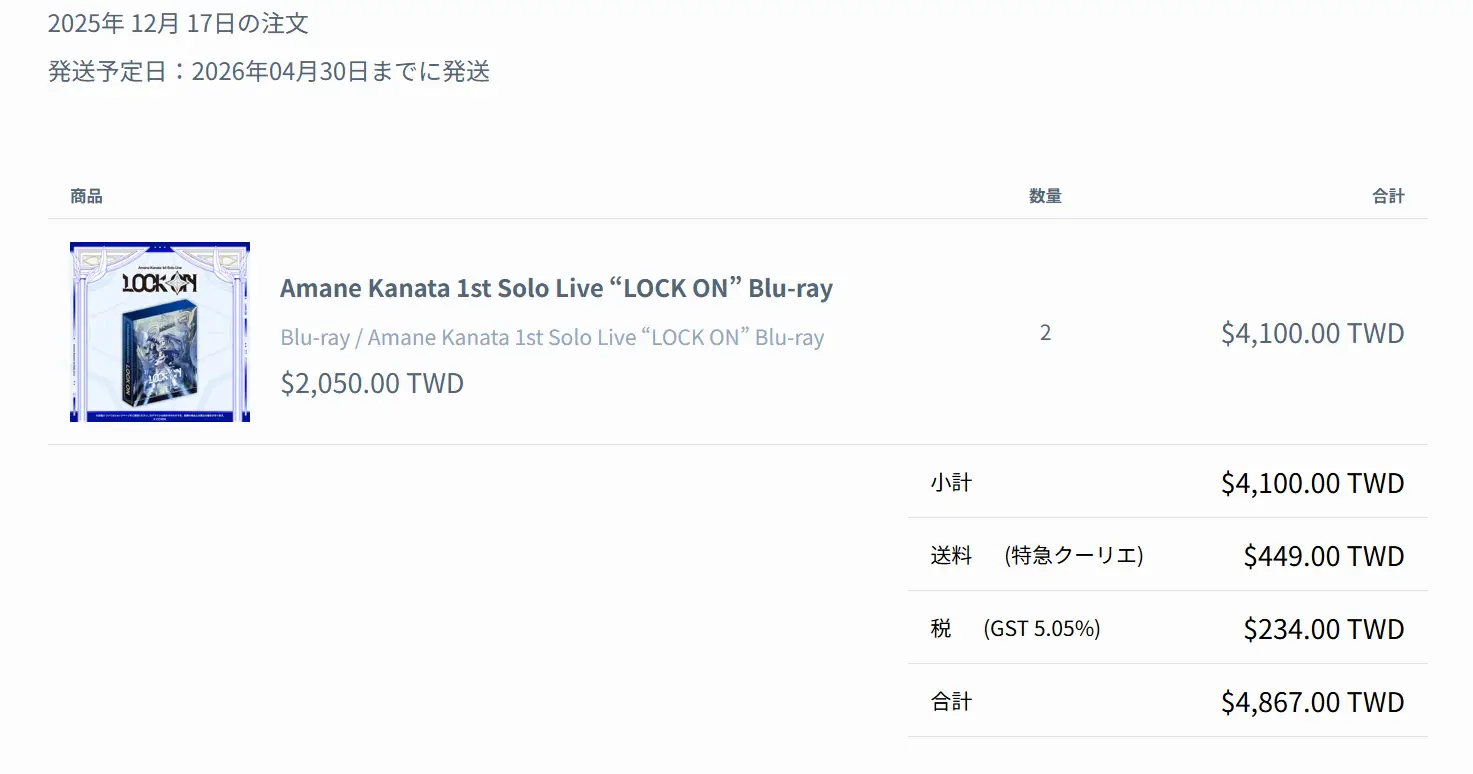The height and width of the screenshot is (774, 1473).
Task: Click the $4,100.00 TWD amount beside 小計
Action: click(1312, 483)
